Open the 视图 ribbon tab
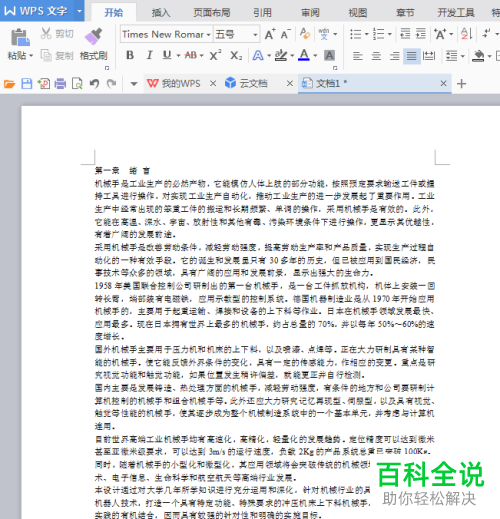Screen dimensions: 500x519 pyautogui.click(x=358, y=13)
